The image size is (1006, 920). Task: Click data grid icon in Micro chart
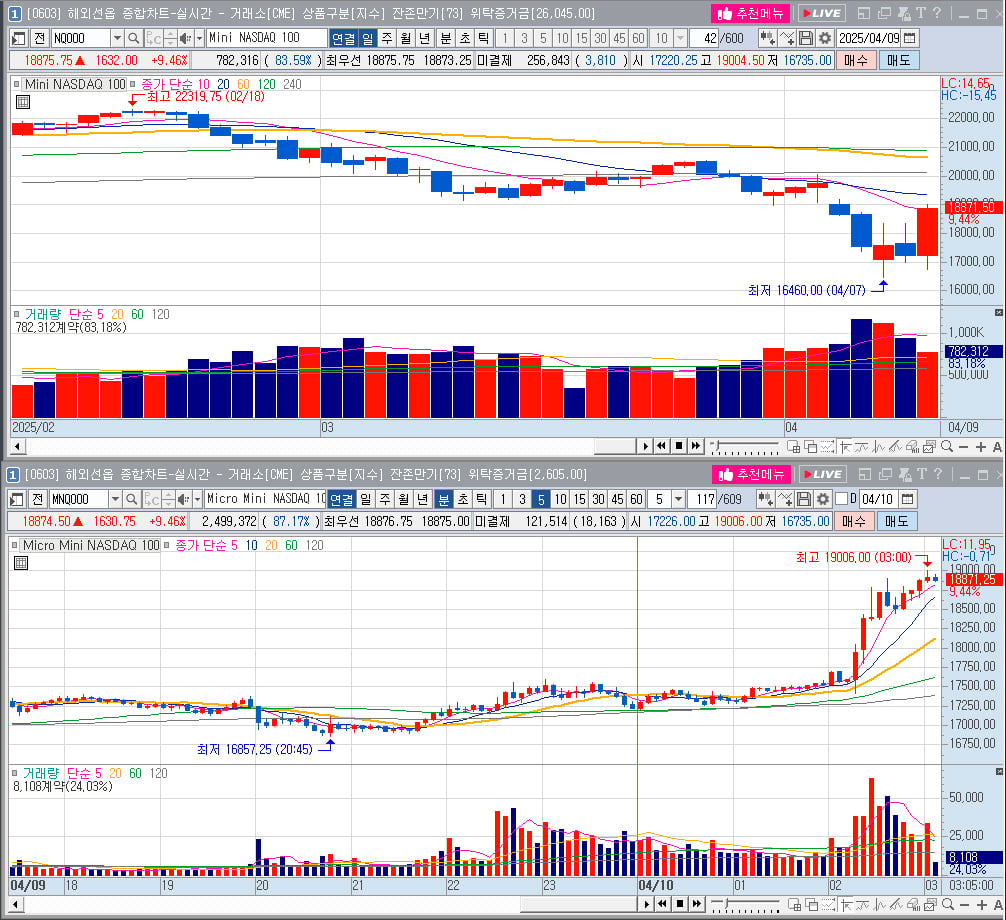(x=21, y=563)
